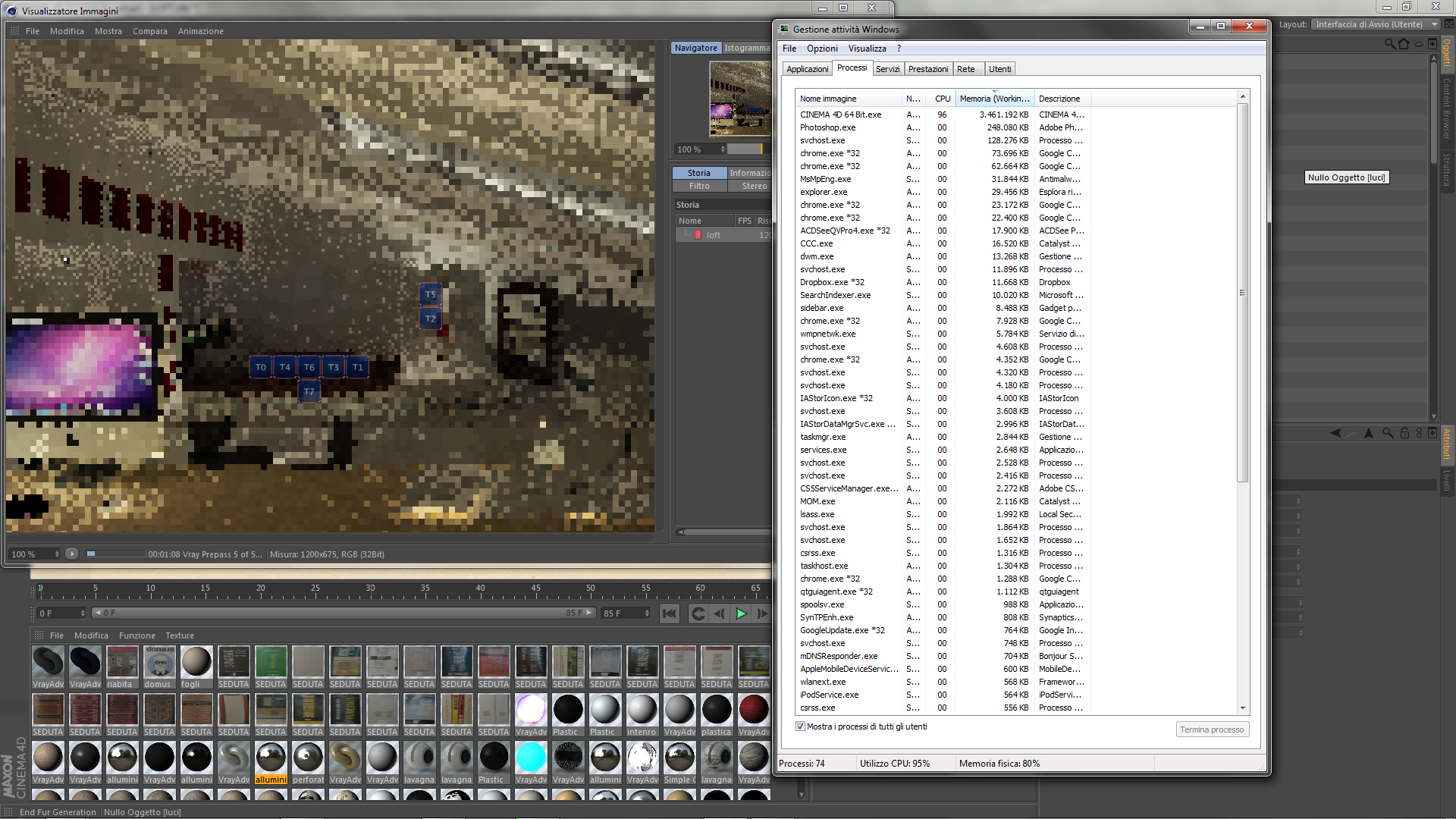1456x819 pixels.
Task: Click the back arrow in attributes panel
Action: [1335, 433]
